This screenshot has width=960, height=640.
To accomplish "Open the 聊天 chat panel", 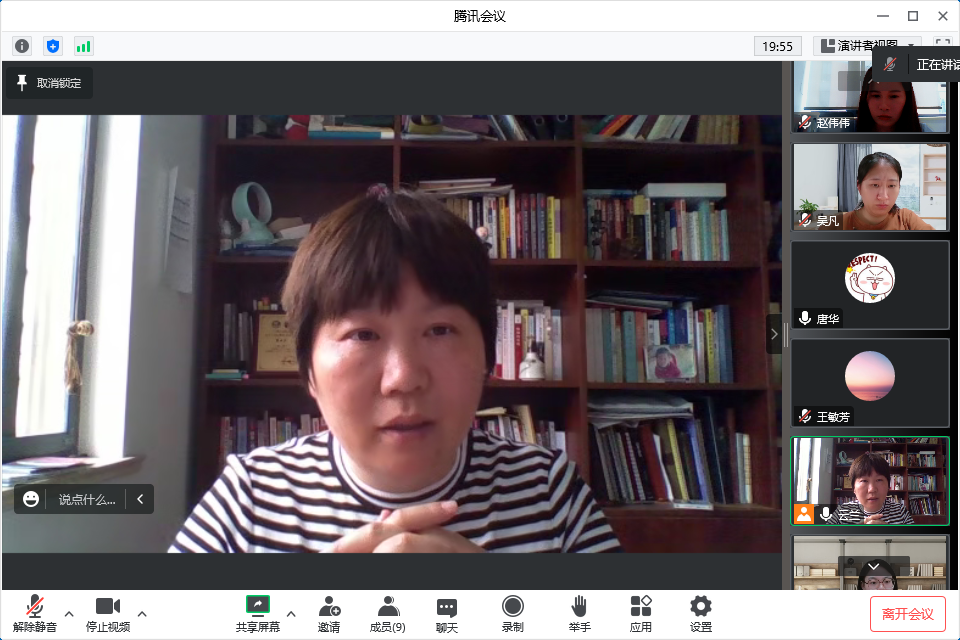I will click(x=447, y=614).
